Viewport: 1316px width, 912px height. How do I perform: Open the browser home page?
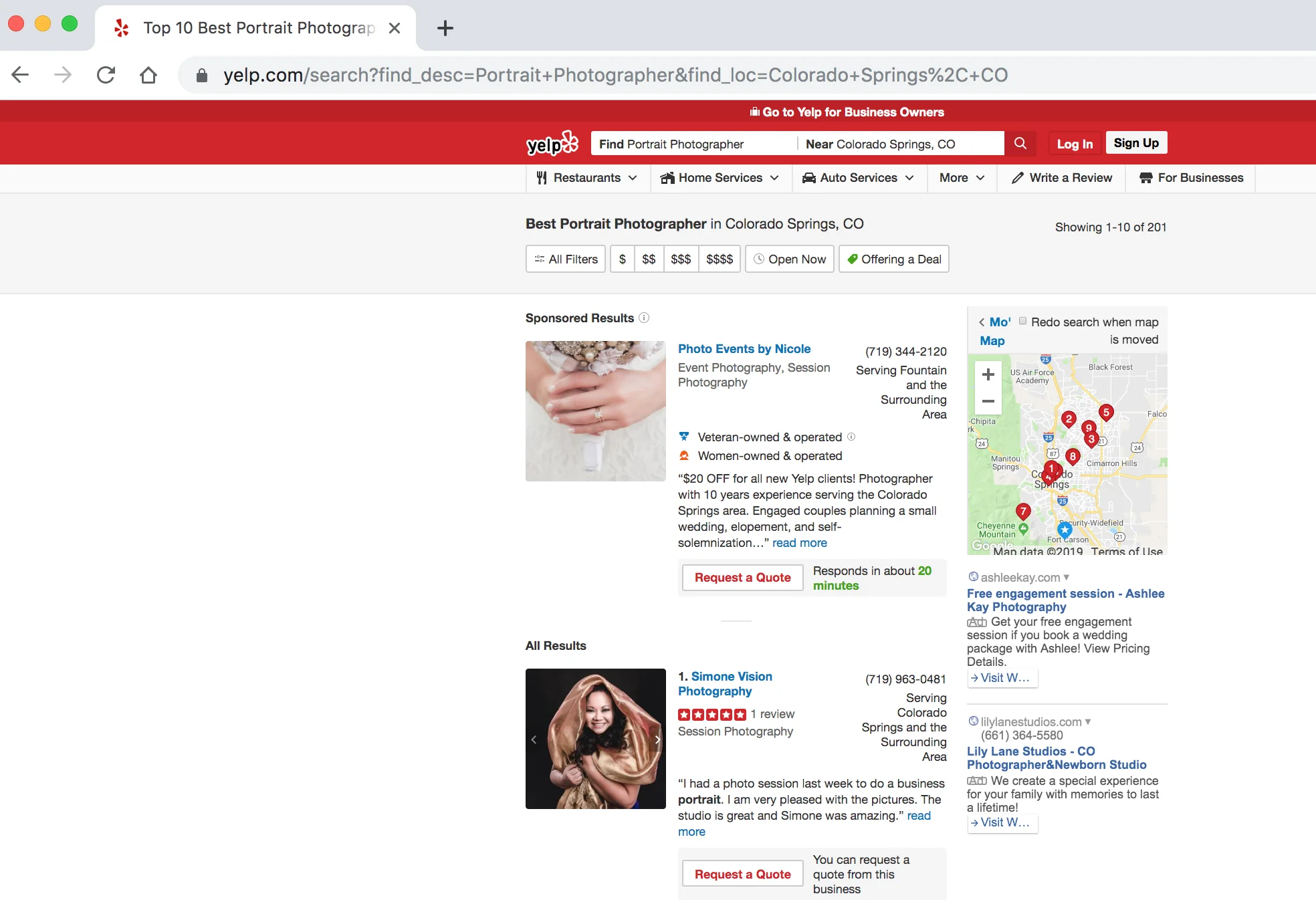[x=148, y=75]
